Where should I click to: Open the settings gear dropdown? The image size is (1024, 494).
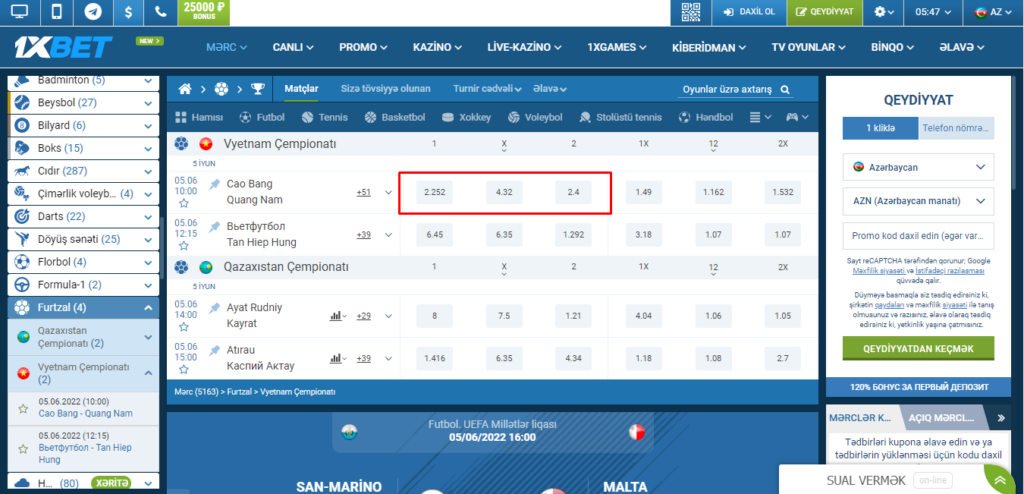coord(884,12)
